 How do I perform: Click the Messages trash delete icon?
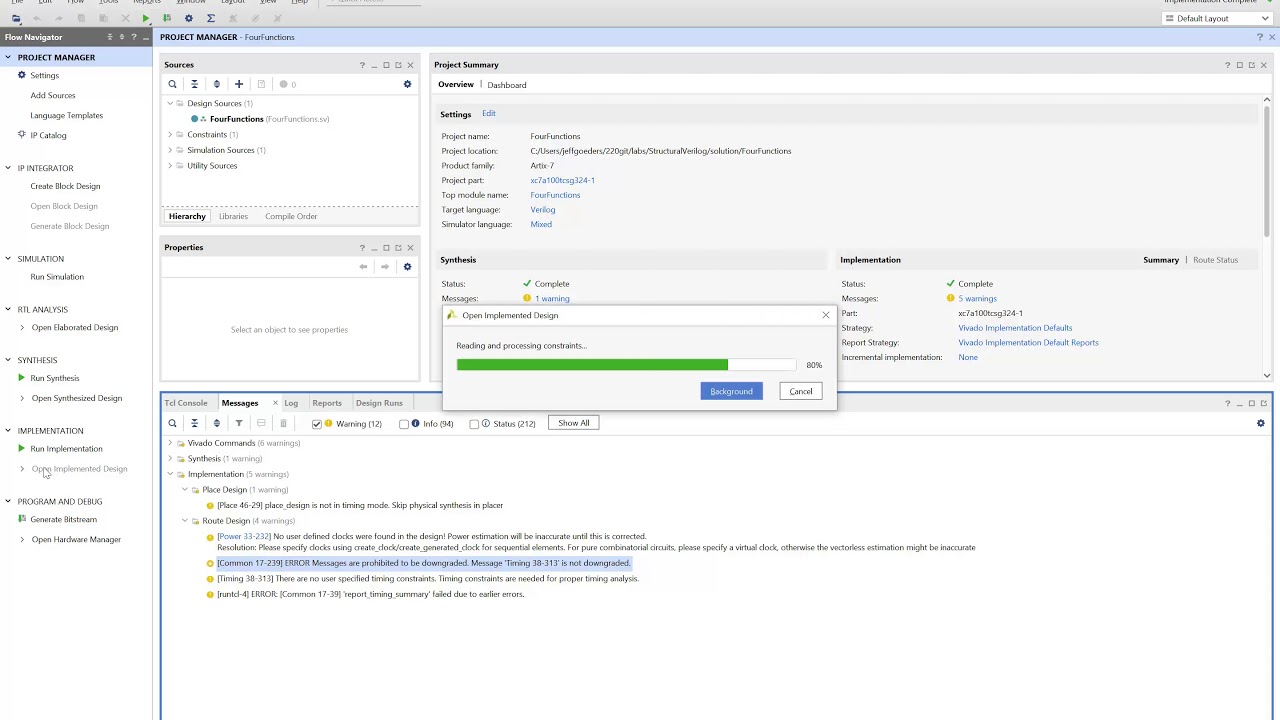(283, 423)
